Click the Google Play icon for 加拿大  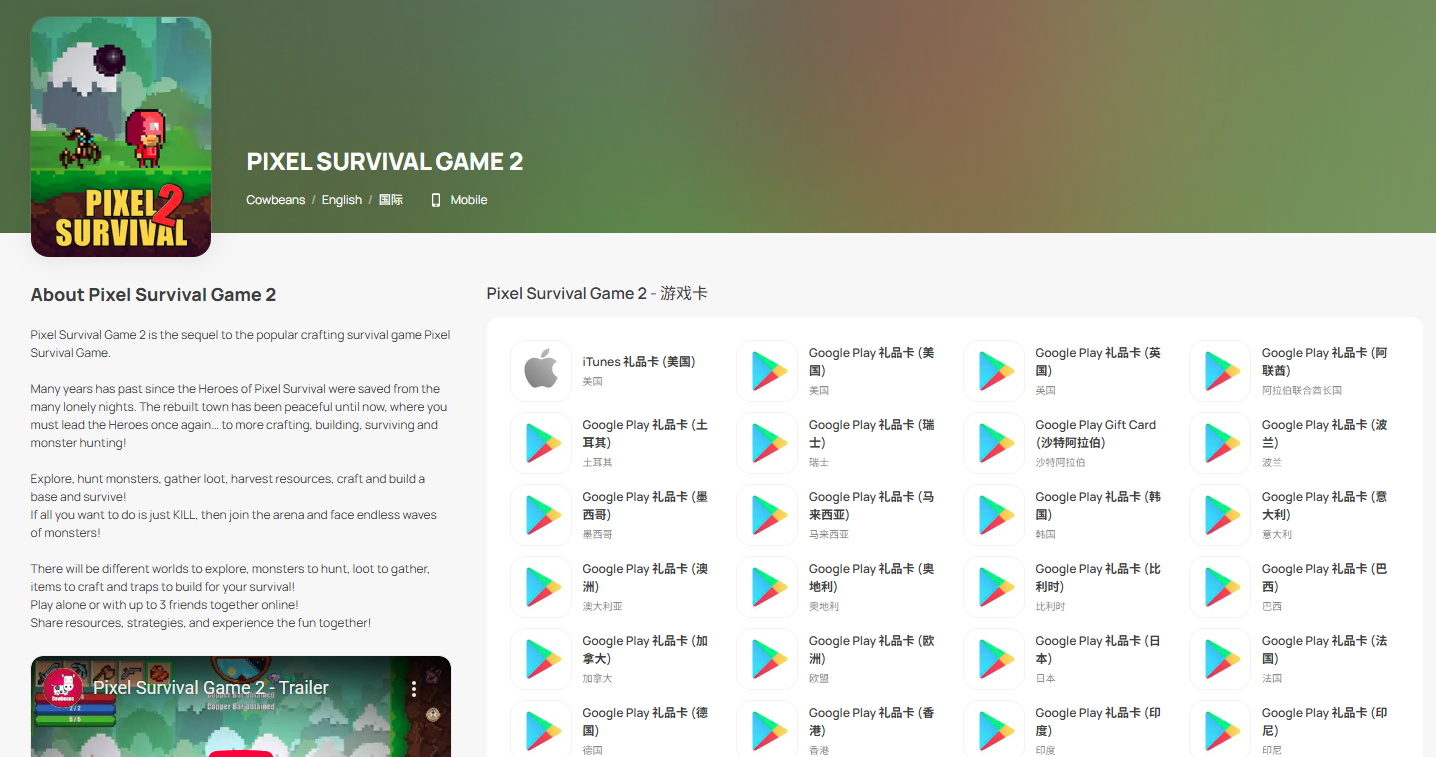(x=541, y=658)
